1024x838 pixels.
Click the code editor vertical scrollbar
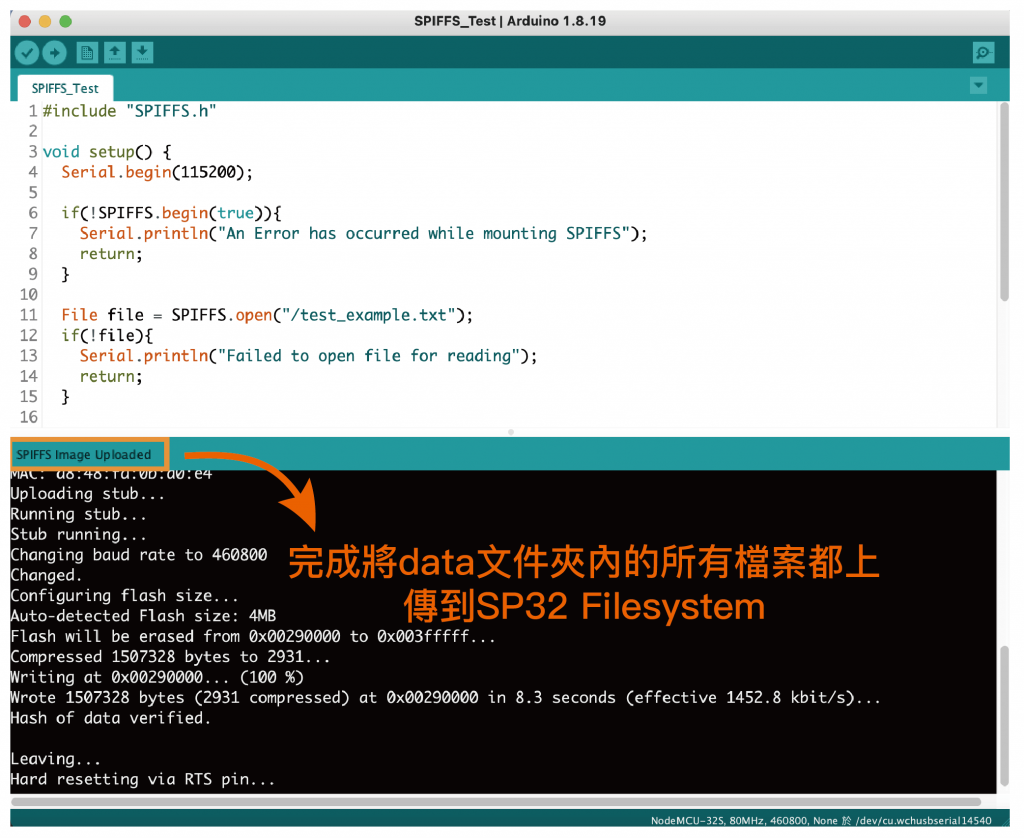tap(1004, 202)
